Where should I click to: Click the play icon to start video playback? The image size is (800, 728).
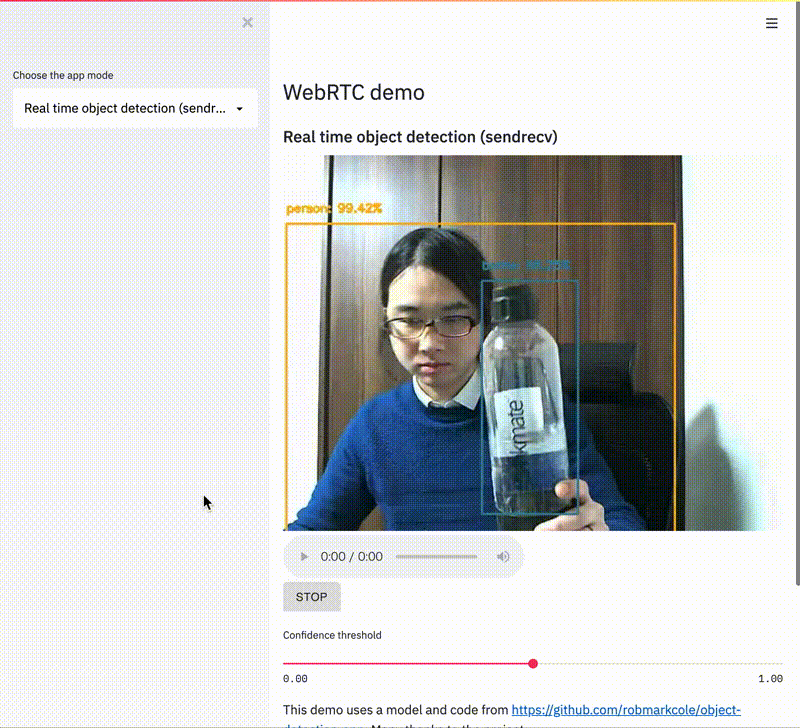click(x=303, y=556)
